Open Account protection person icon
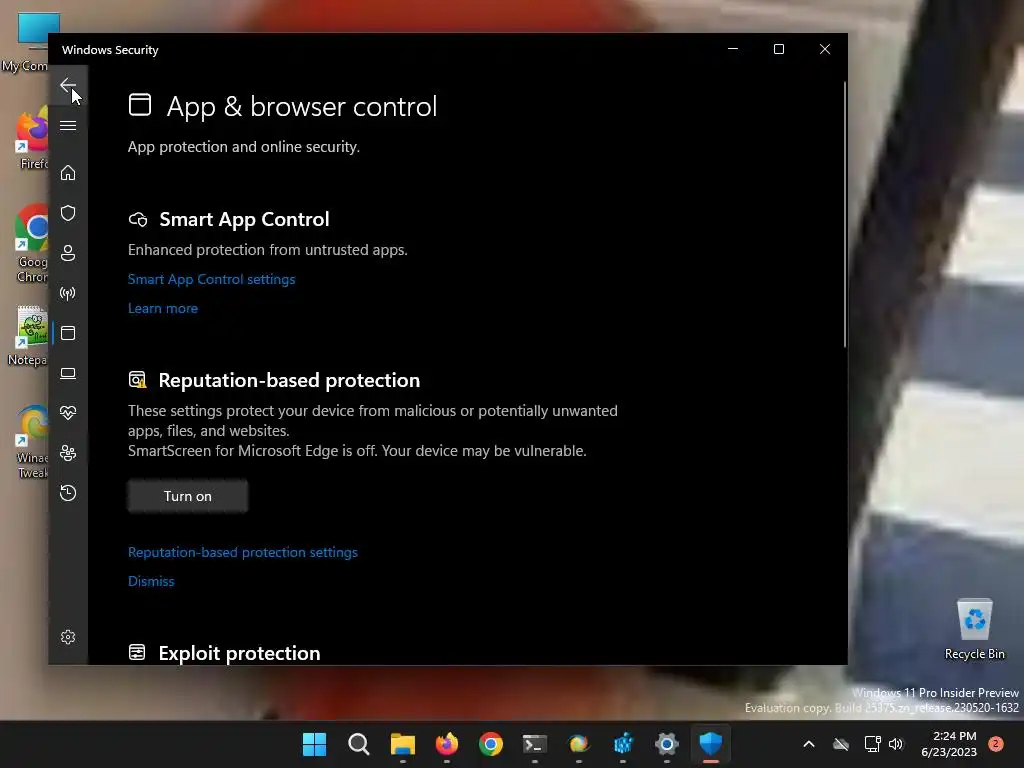This screenshot has height=768, width=1024. coord(68,253)
